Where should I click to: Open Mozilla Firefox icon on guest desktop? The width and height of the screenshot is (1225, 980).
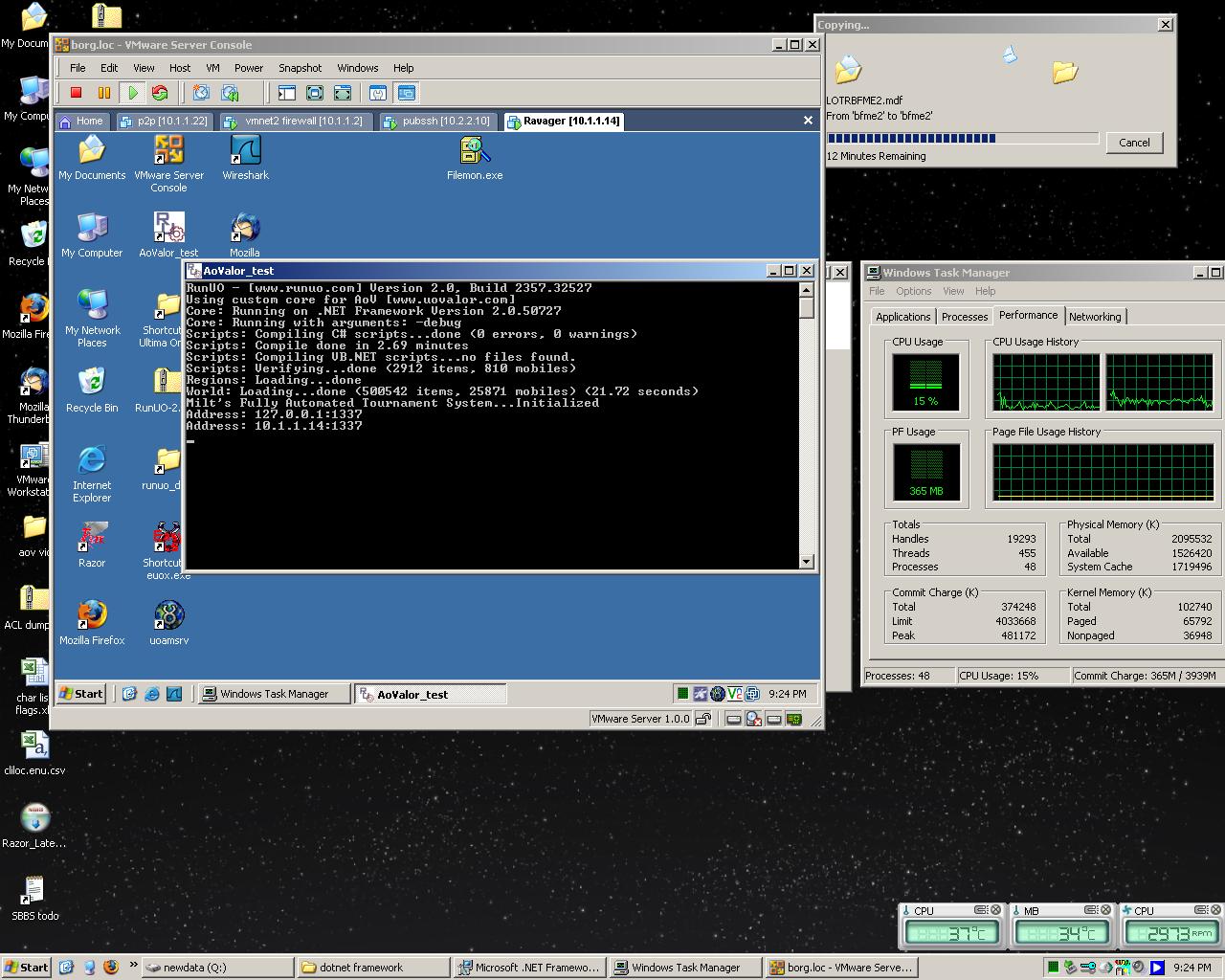(x=92, y=623)
